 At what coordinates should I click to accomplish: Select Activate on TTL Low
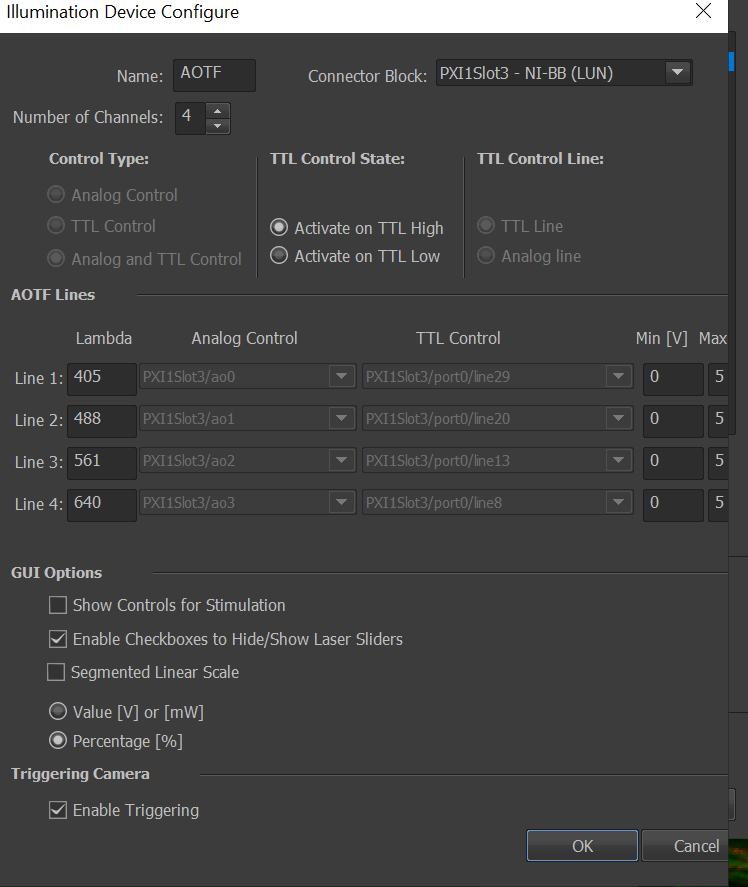(x=280, y=256)
